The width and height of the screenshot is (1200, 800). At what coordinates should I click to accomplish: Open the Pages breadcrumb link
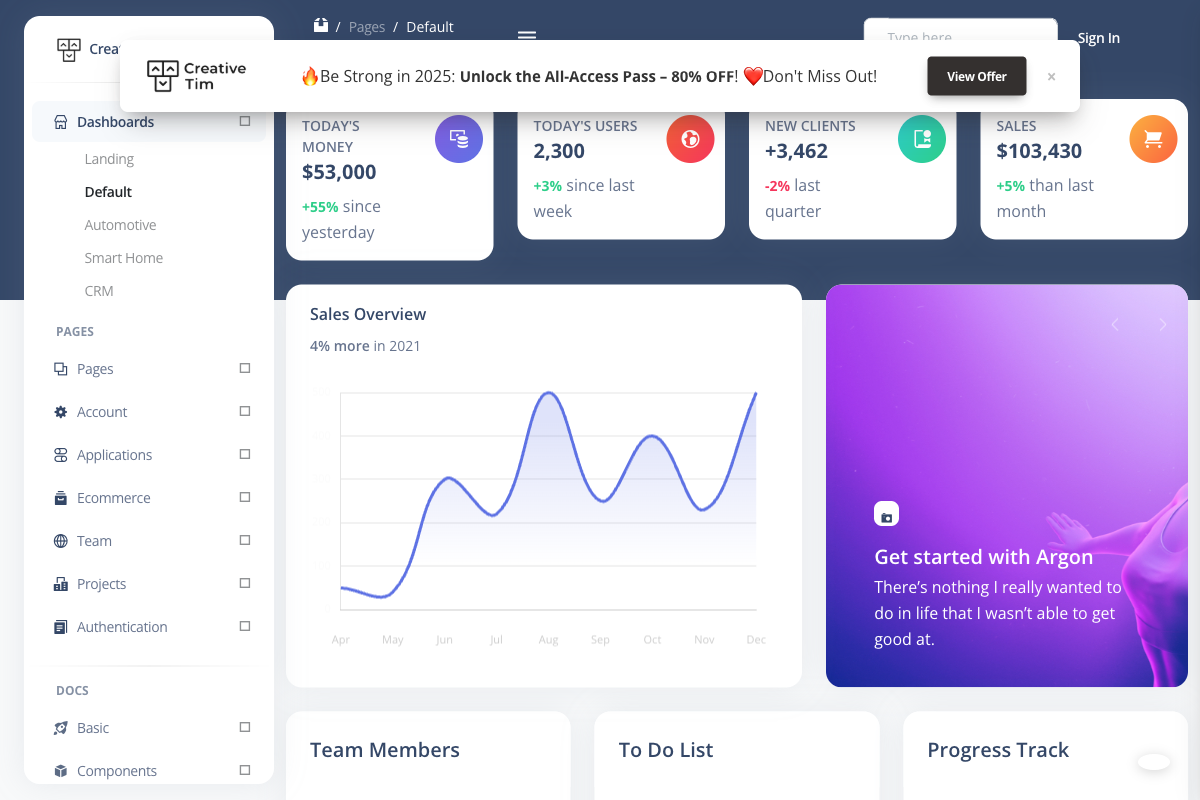coord(367,27)
